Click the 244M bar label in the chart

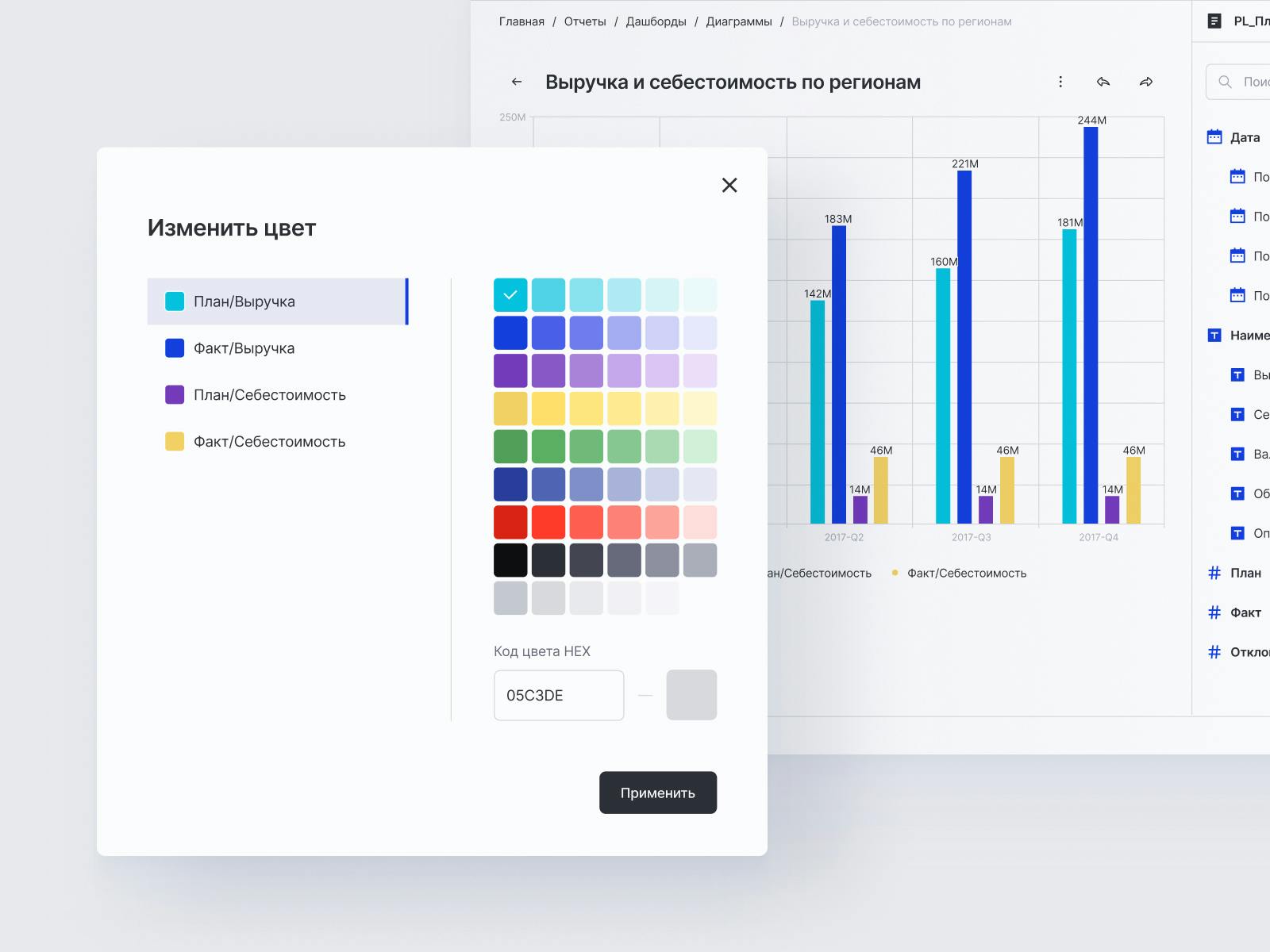(x=1091, y=120)
